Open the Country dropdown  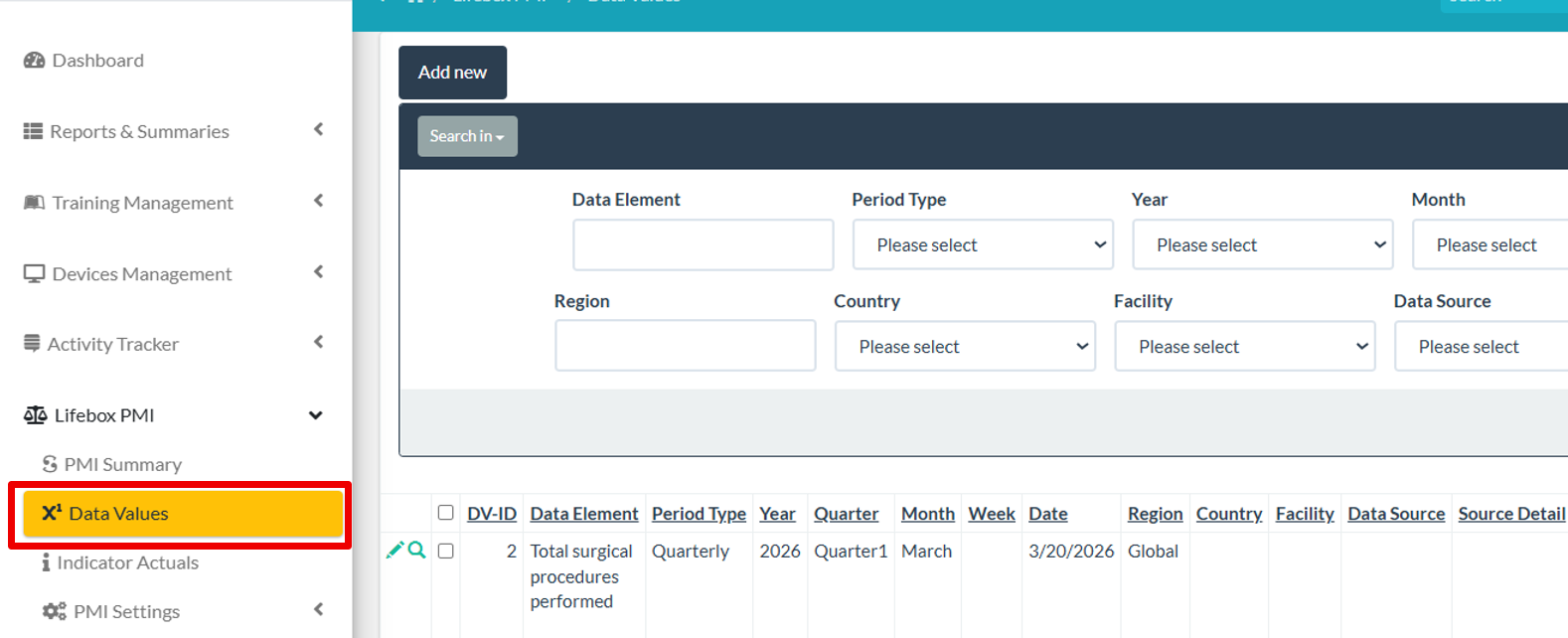pos(964,347)
